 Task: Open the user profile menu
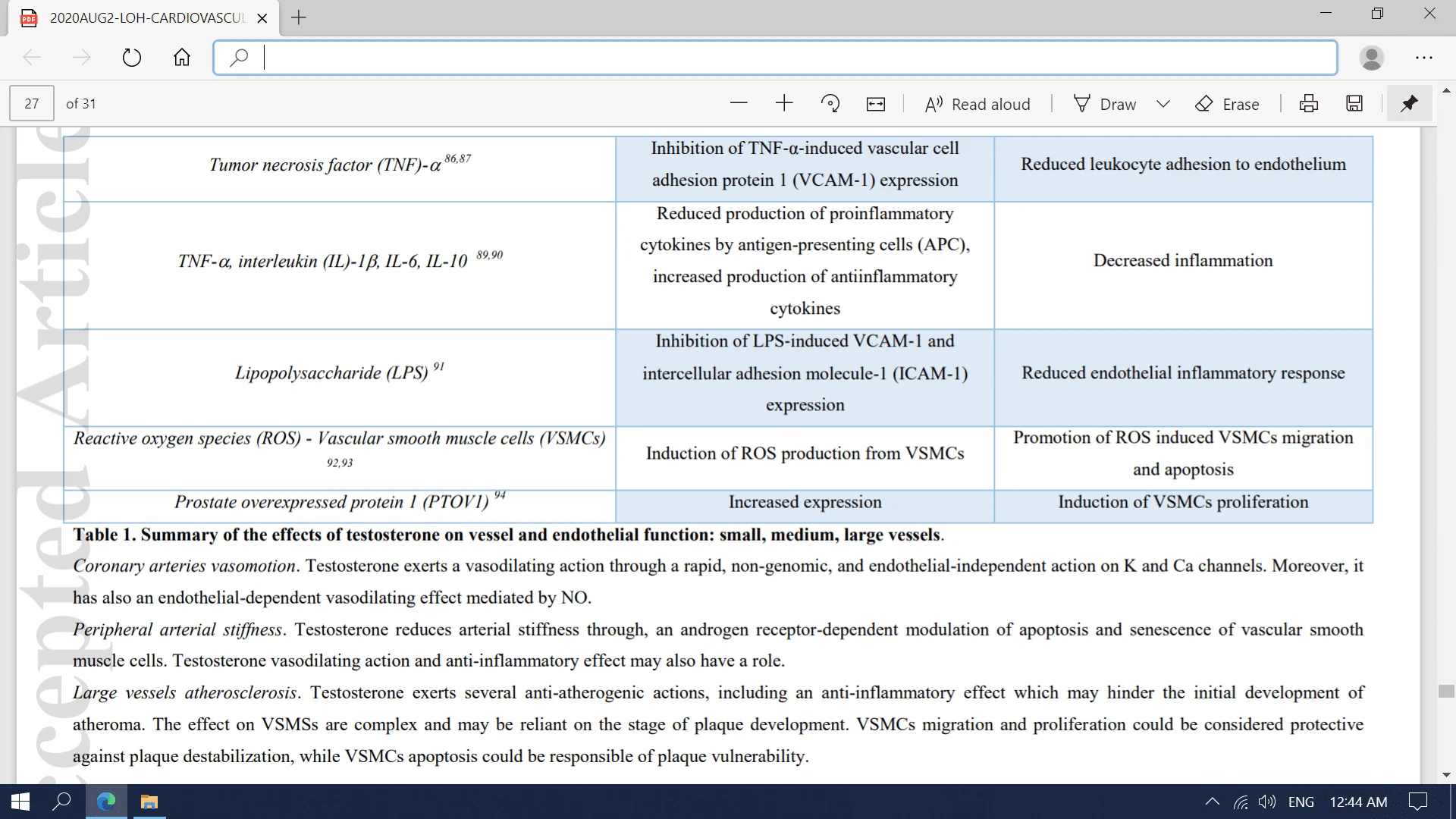coord(1372,58)
